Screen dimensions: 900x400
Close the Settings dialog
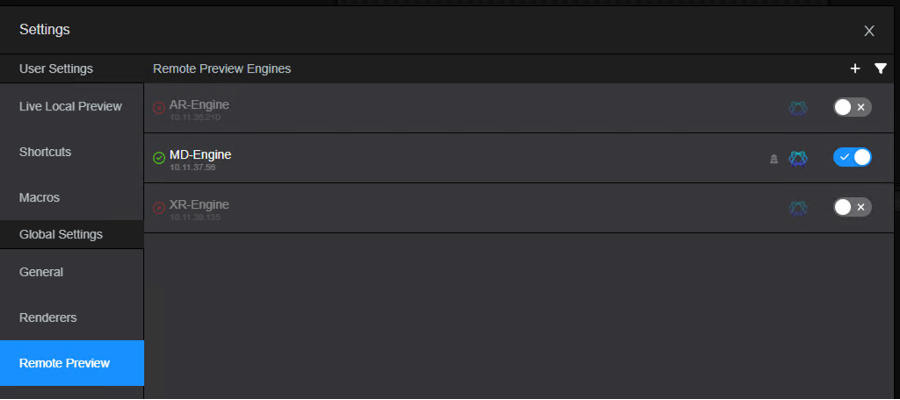(x=869, y=30)
